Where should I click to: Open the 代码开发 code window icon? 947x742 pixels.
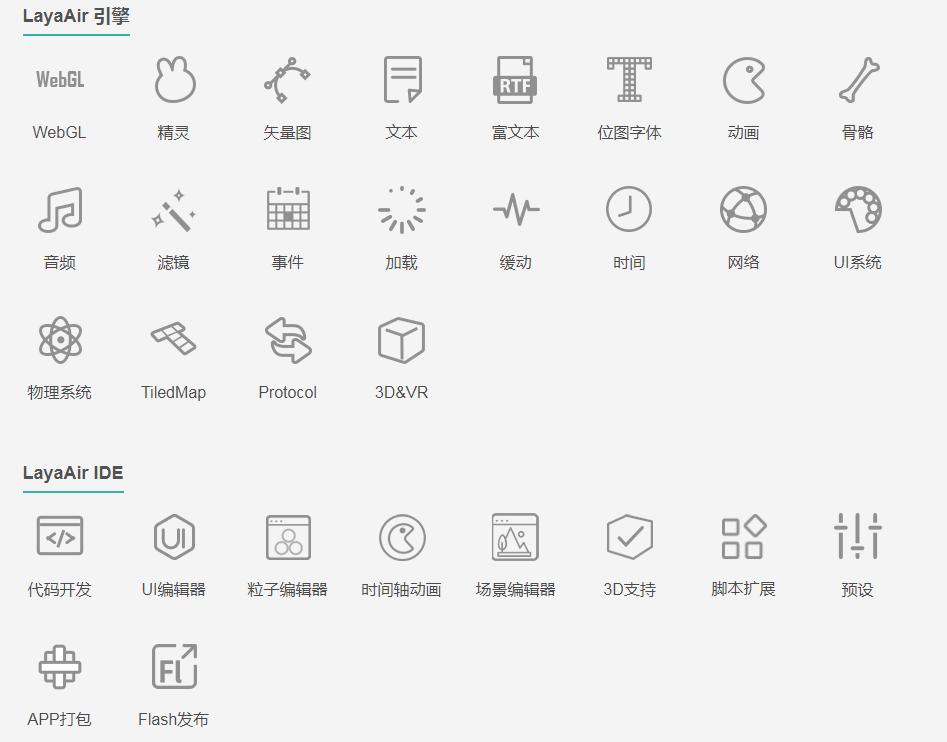click(60, 536)
